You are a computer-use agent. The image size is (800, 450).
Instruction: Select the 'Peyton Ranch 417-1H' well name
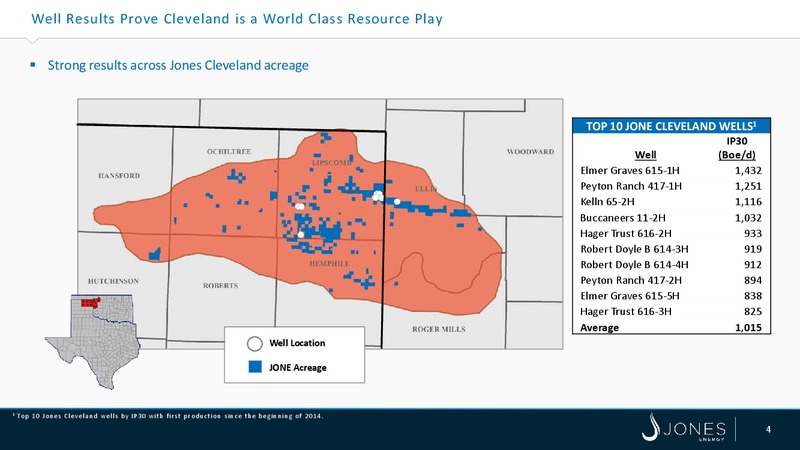(x=631, y=186)
